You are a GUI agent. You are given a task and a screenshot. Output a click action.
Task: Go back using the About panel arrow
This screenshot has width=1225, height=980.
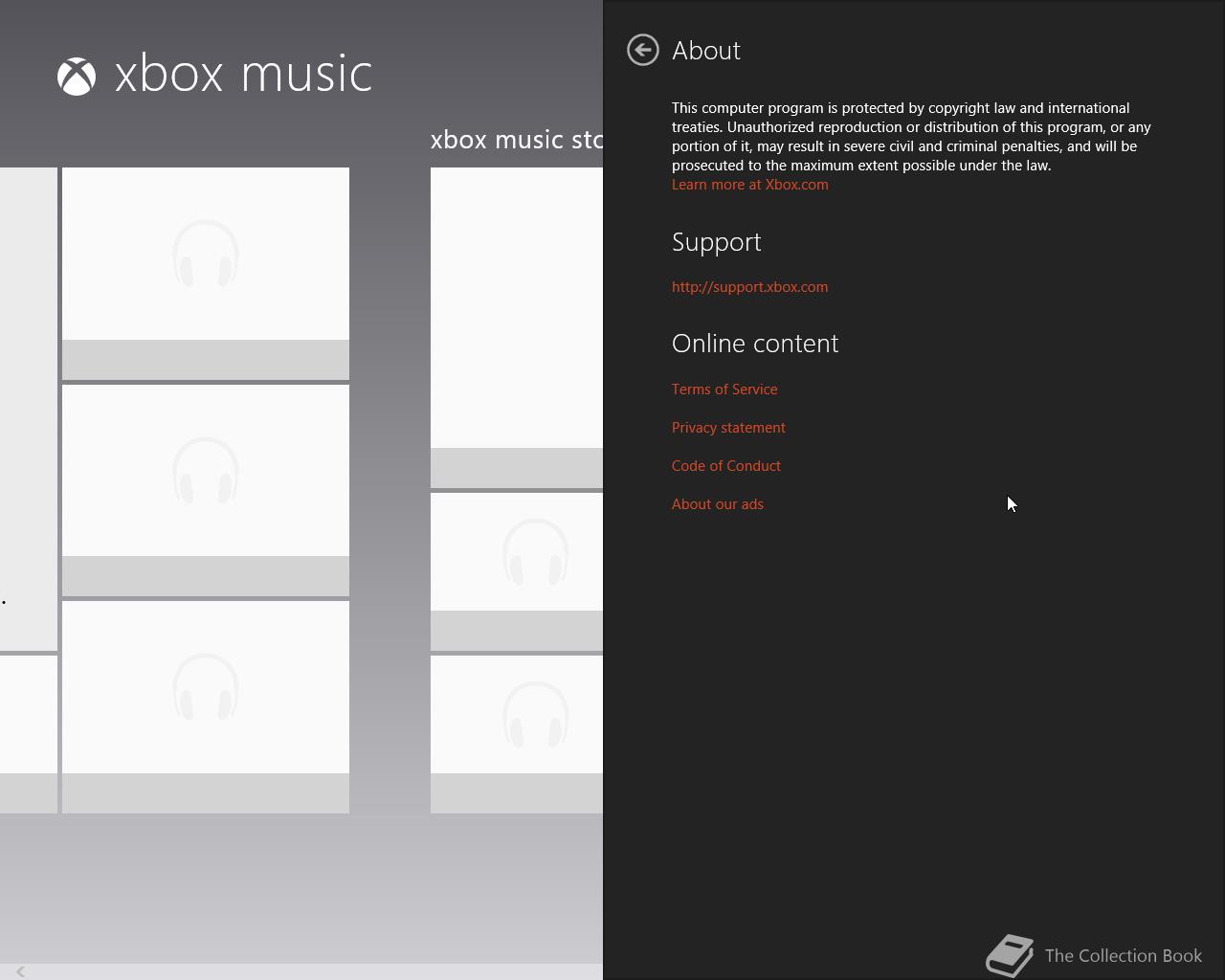click(x=643, y=50)
